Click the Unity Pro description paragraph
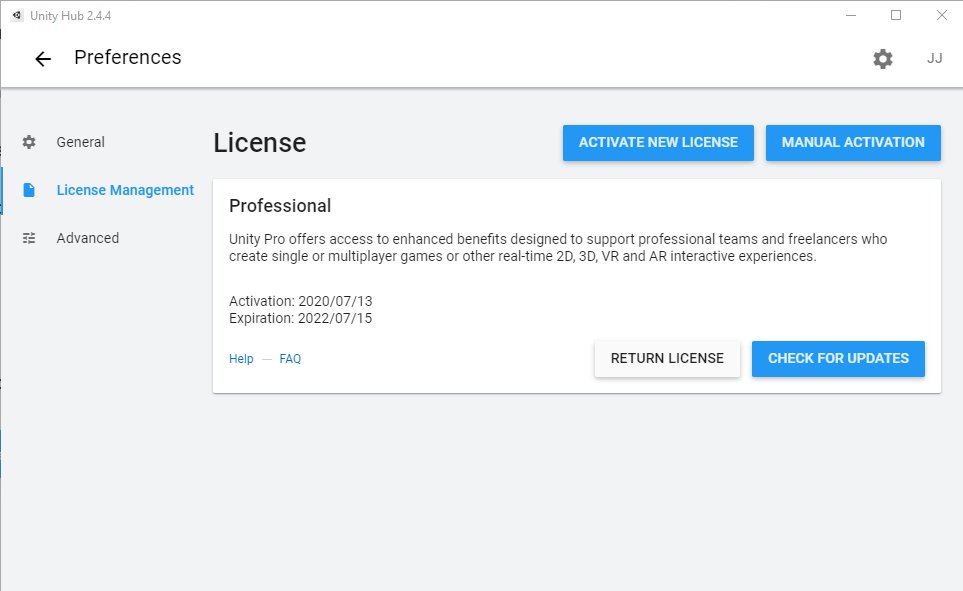This screenshot has width=963, height=591. point(558,248)
